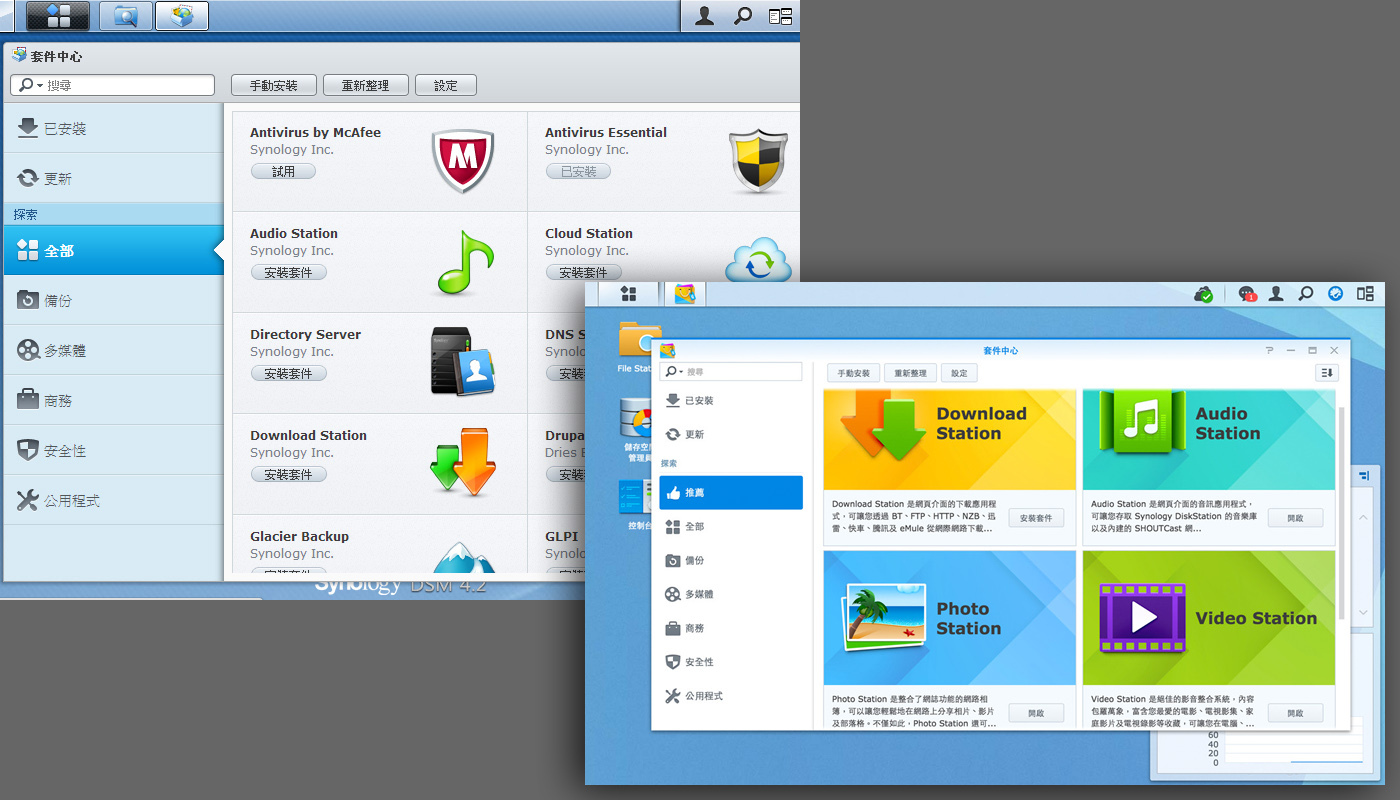Select 商務 category in DSM 4.2 sidebar
This screenshot has height=800, width=1400.
pos(113,400)
